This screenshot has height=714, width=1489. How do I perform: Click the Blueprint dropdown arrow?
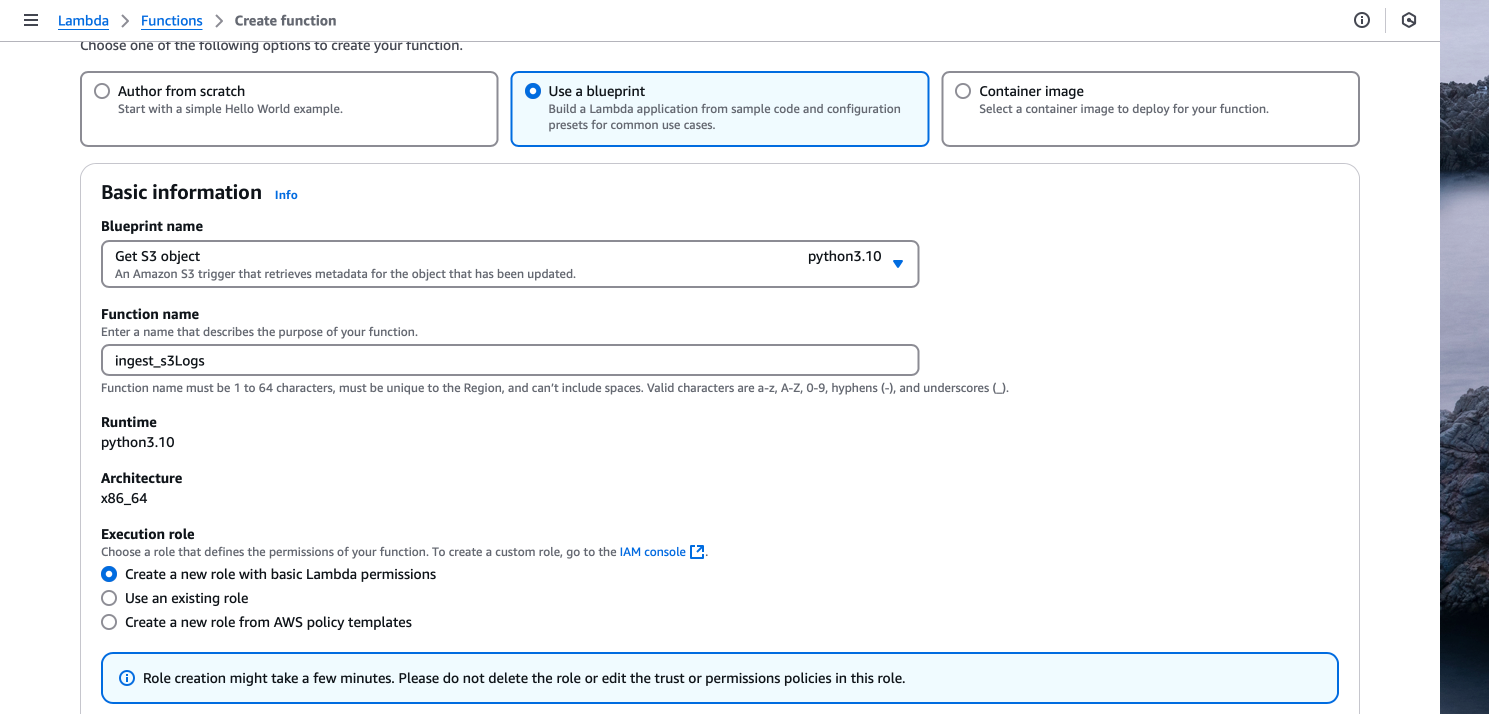pos(897,264)
